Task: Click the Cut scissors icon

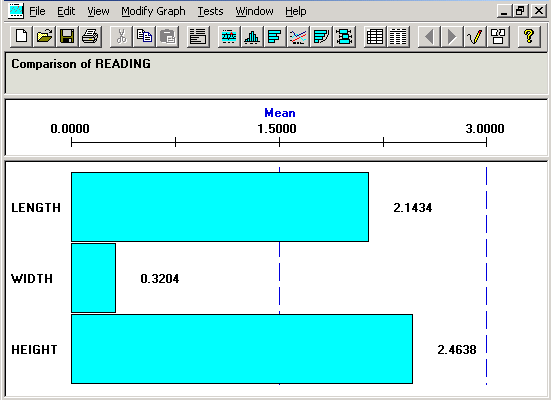Action: tap(121, 37)
